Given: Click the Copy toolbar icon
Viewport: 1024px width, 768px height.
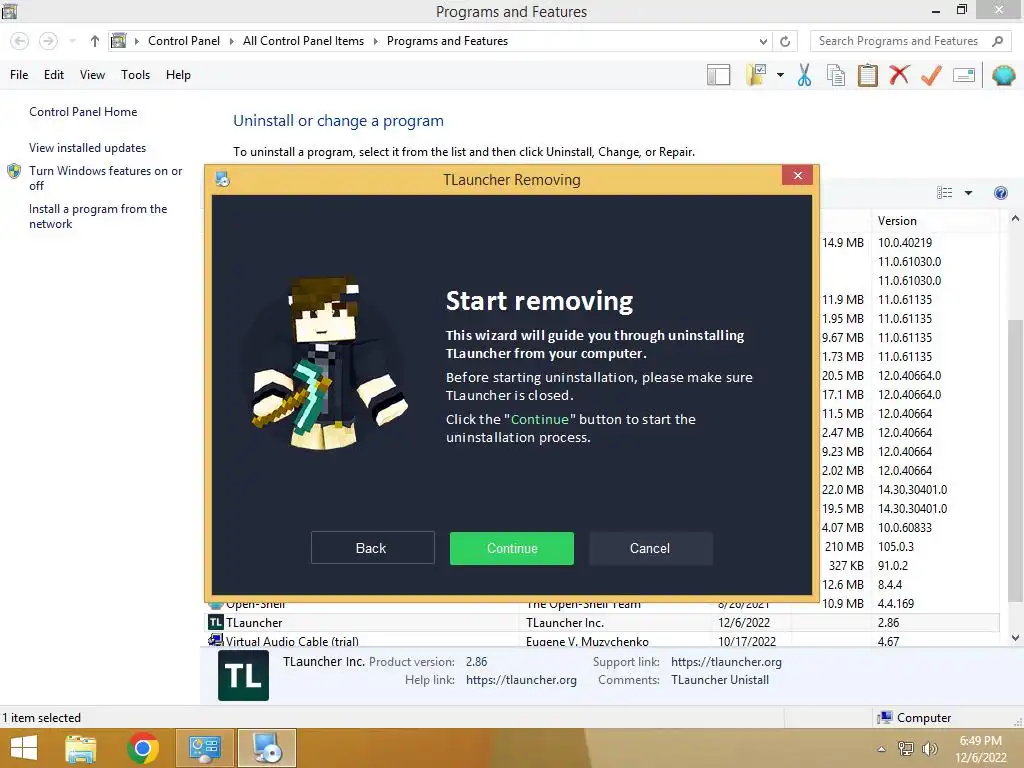Looking at the screenshot, I should (x=836, y=75).
